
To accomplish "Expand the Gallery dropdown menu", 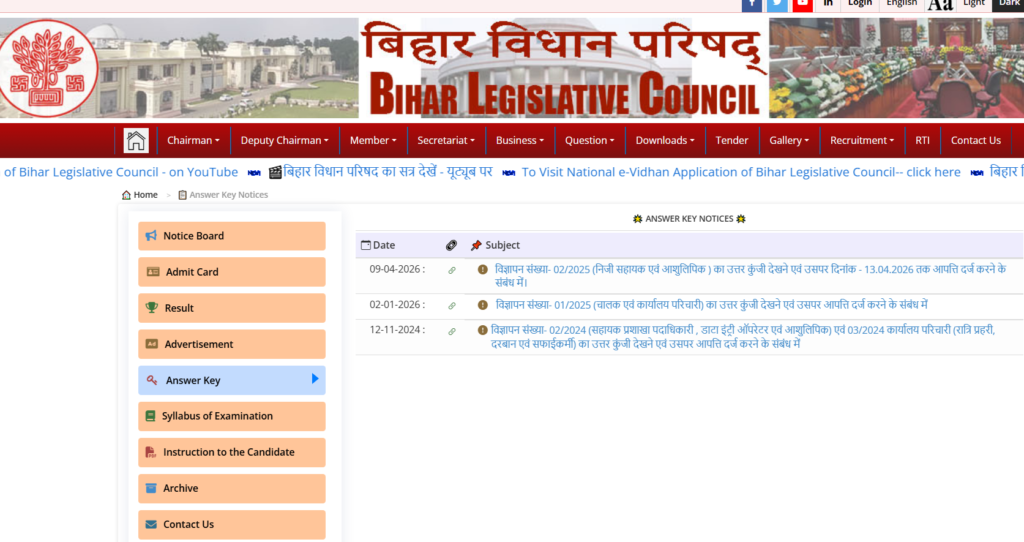I will point(789,140).
